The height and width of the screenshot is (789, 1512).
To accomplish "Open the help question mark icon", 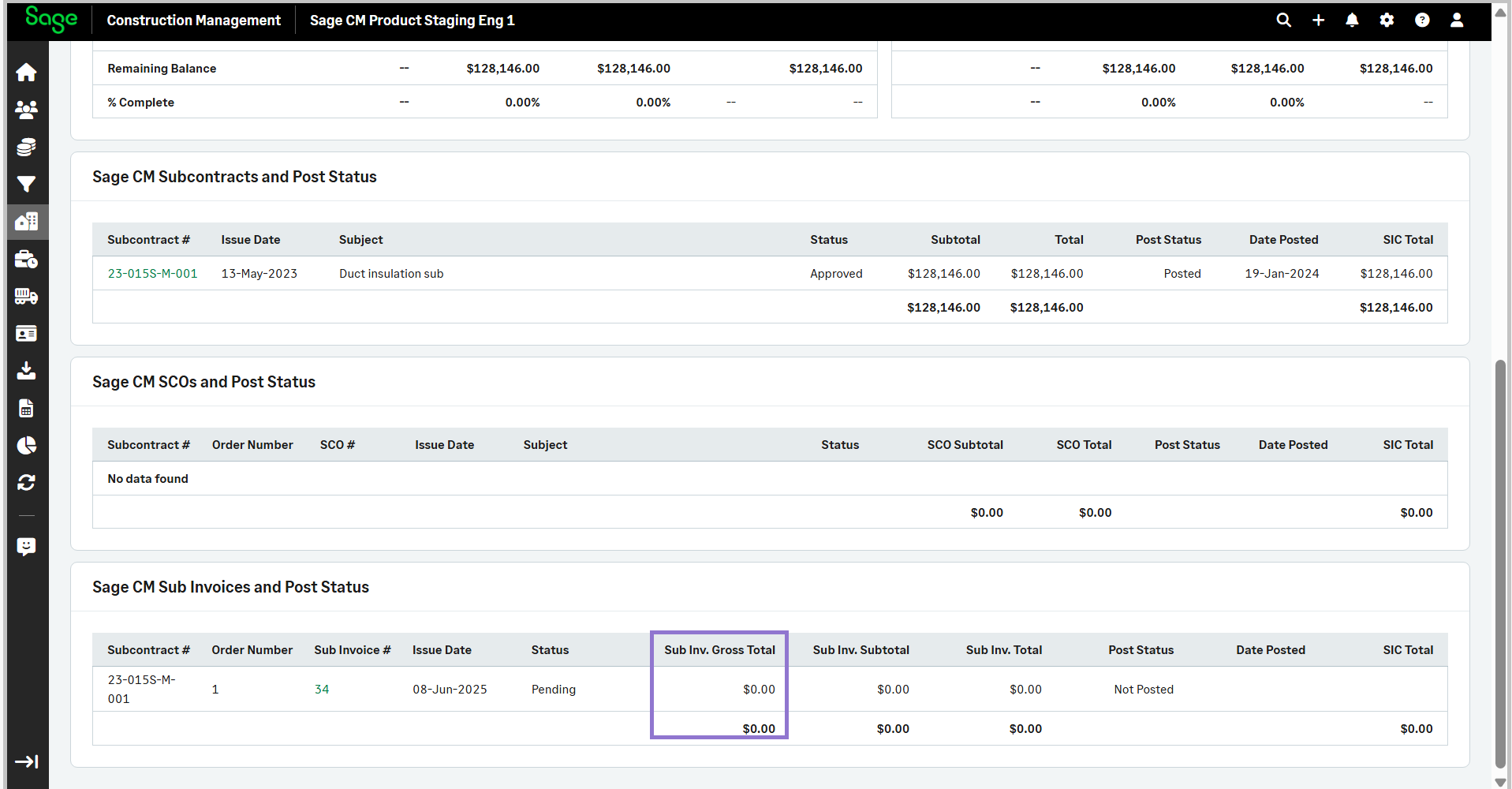I will point(1422,21).
